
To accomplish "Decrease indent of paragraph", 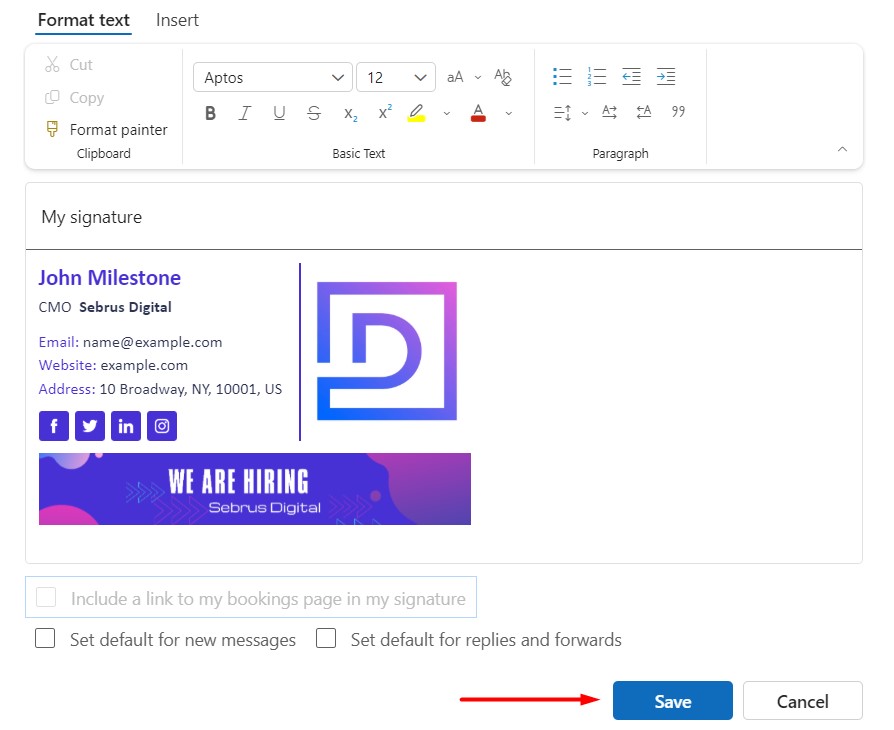I will [x=631, y=76].
